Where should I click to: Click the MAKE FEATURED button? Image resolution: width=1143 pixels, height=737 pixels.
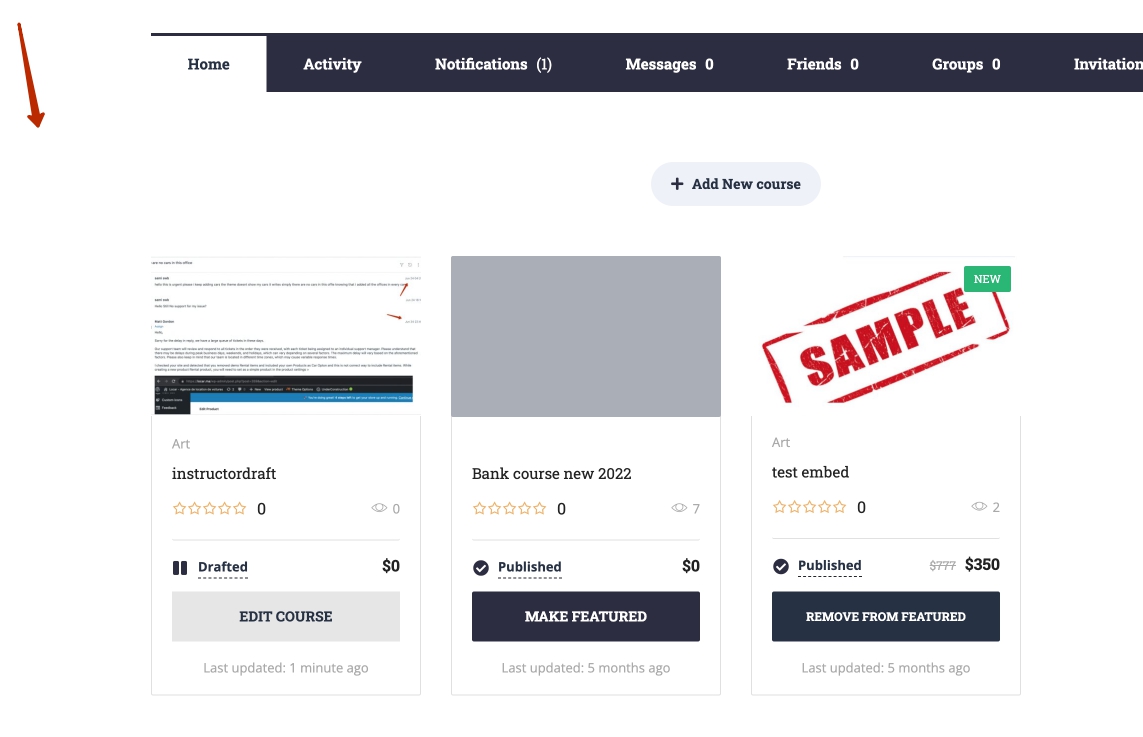click(x=586, y=616)
